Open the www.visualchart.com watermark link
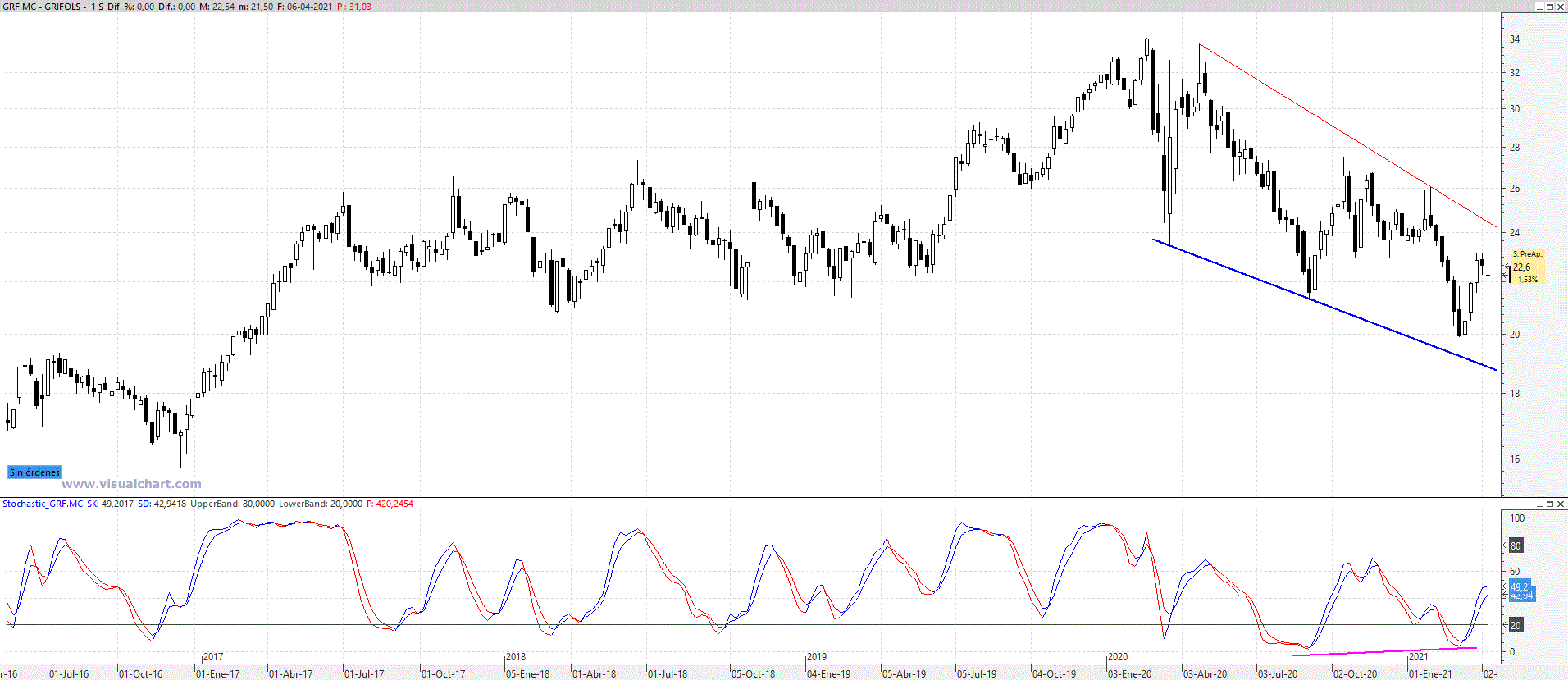Image resolution: width=1568 pixels, height=680 pixels. click(x=131, y=484)
